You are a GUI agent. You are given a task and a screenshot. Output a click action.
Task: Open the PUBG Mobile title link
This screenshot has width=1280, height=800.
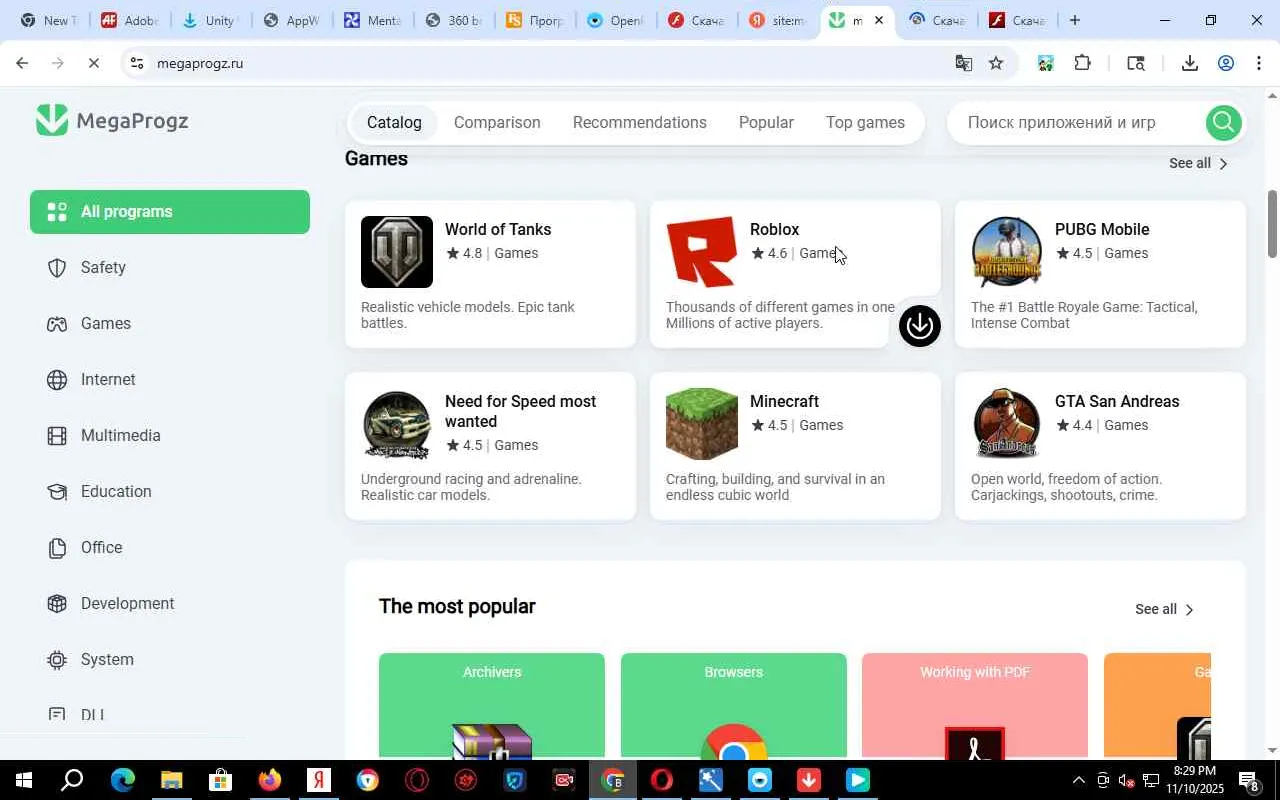[1102, 229]
